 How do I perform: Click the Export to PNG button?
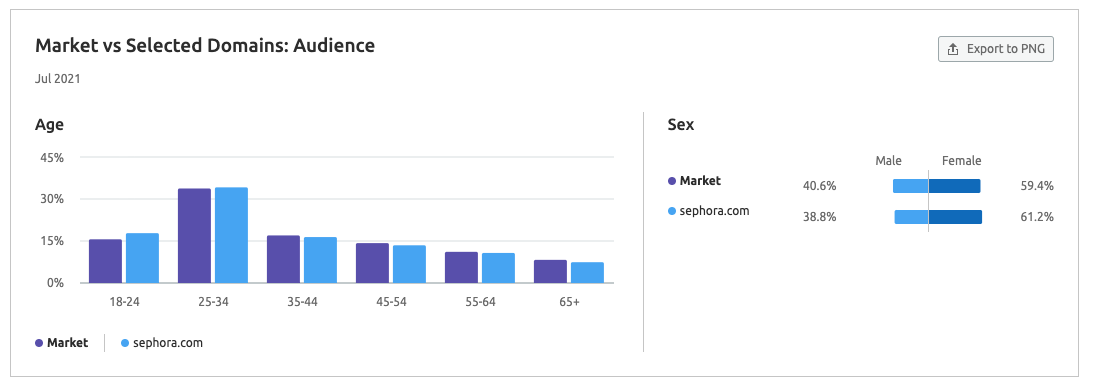(x=995, y=49)
